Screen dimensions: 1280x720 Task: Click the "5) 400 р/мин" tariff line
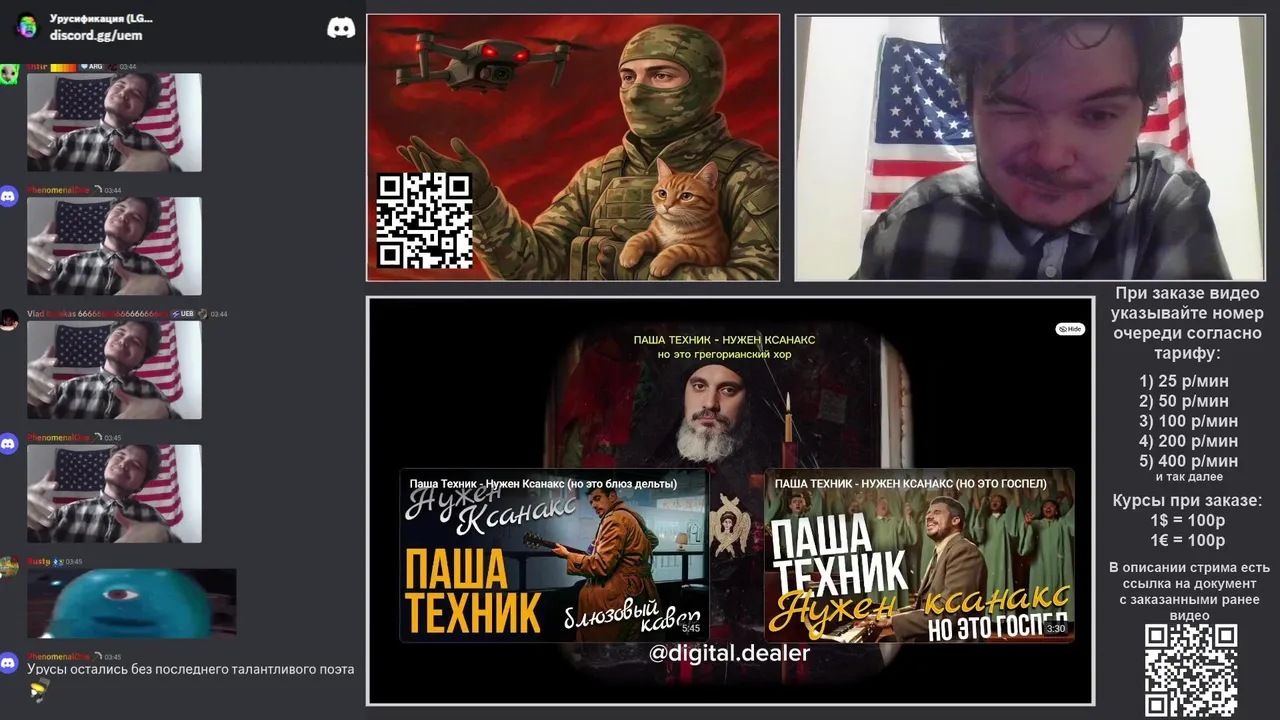[1188, 461]
